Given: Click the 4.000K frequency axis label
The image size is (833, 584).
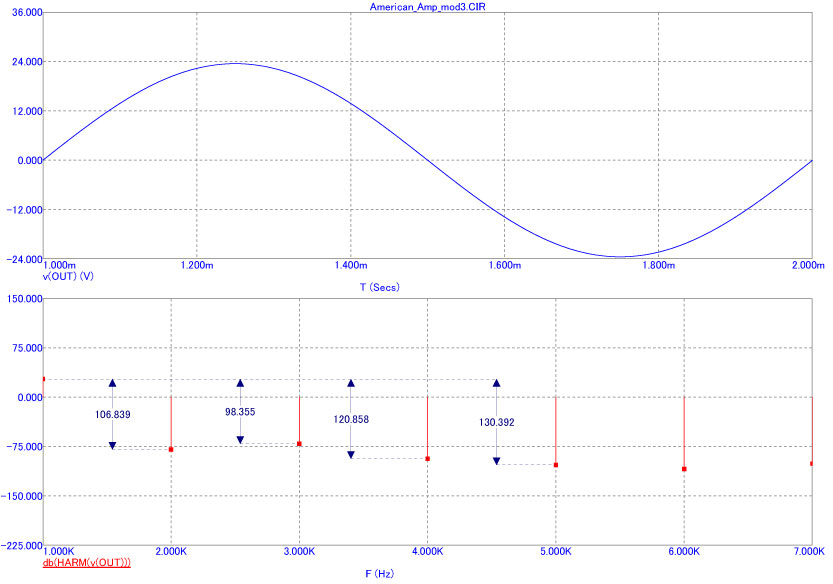Looking at the screenshot, I should click(x=428, y=552).
